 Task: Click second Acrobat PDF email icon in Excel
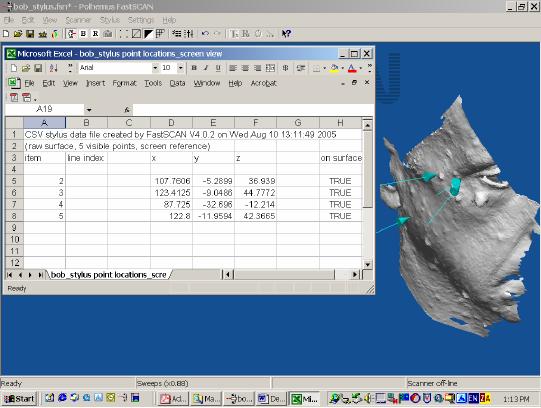click(27, 97)
